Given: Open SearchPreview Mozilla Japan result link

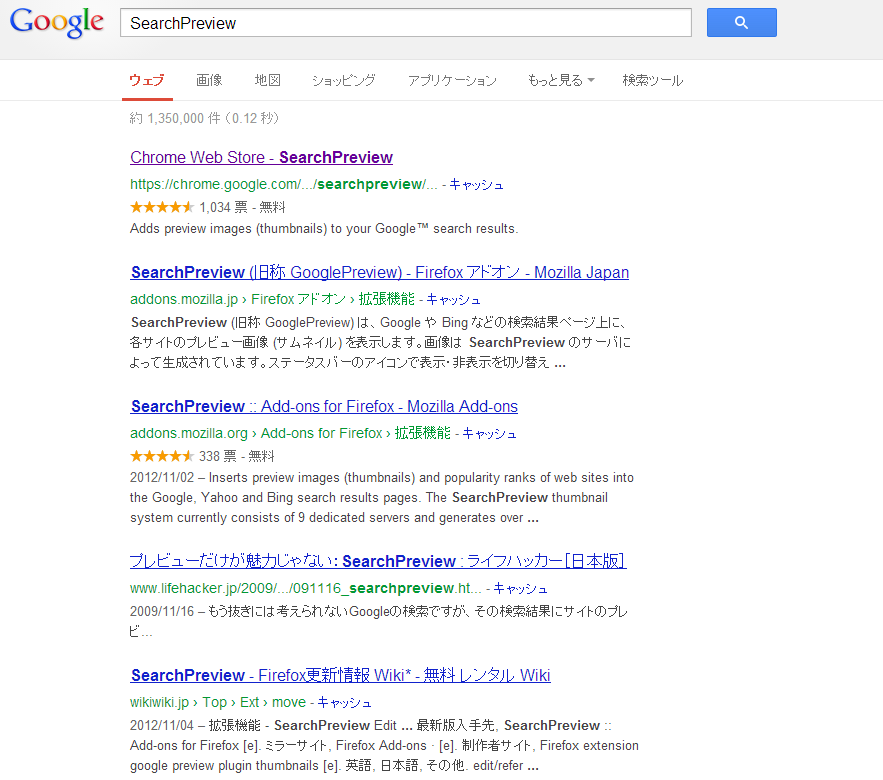Looking at the screenshot, I should tap(380, 273).
